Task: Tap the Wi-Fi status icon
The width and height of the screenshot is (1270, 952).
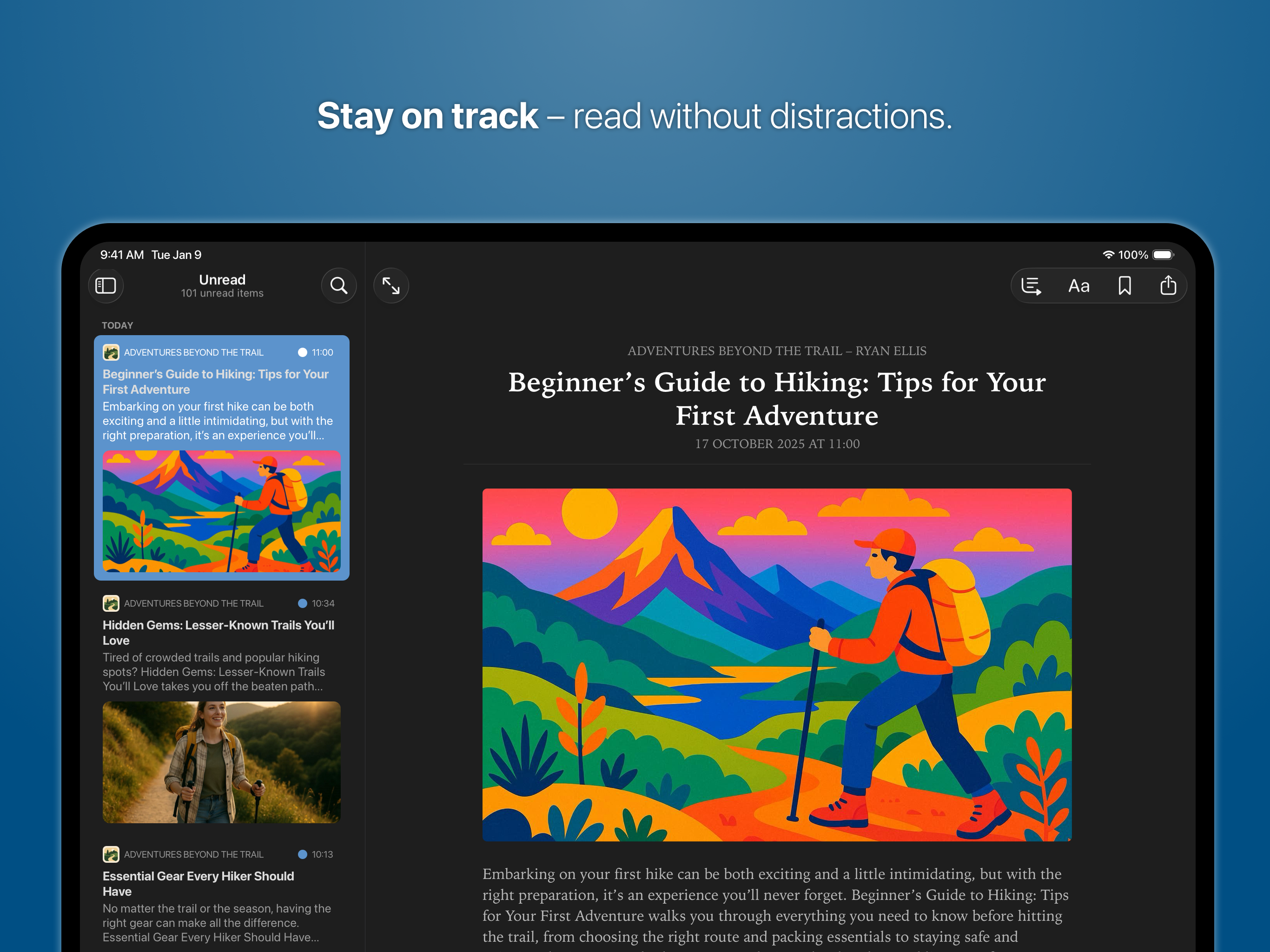Action: click(1108, 255)
